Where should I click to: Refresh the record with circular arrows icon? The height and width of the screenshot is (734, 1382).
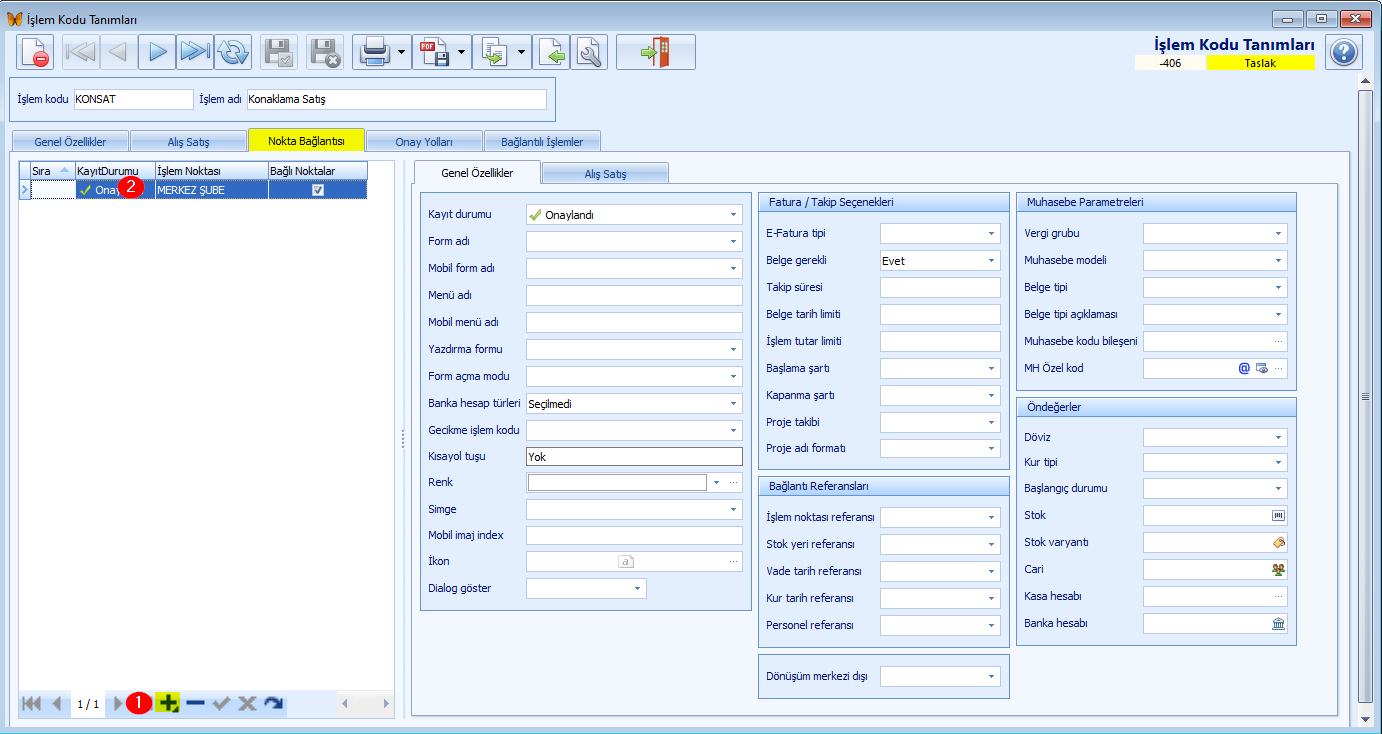pos(233,52)
